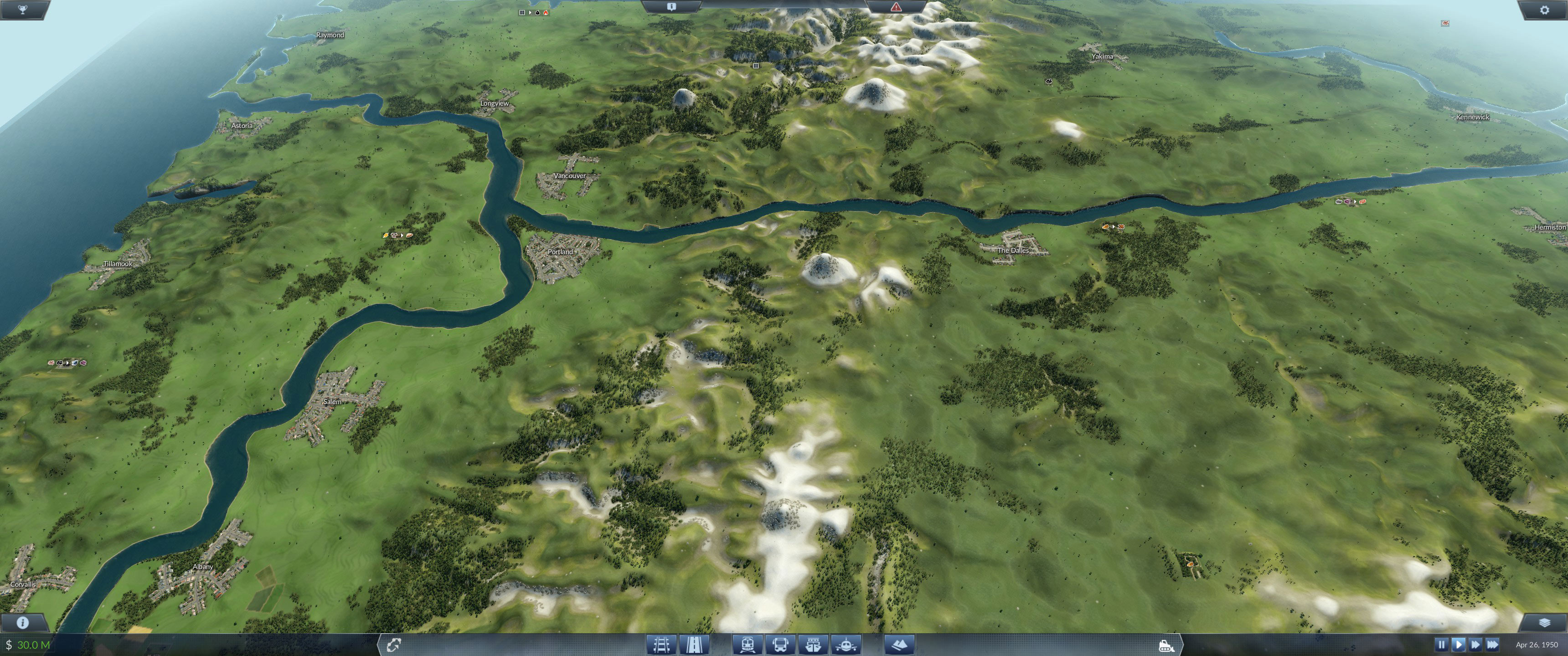Open the ship vehicle manager
The height and width of the screenshot is (656, 1568).
tap(813, 645)
